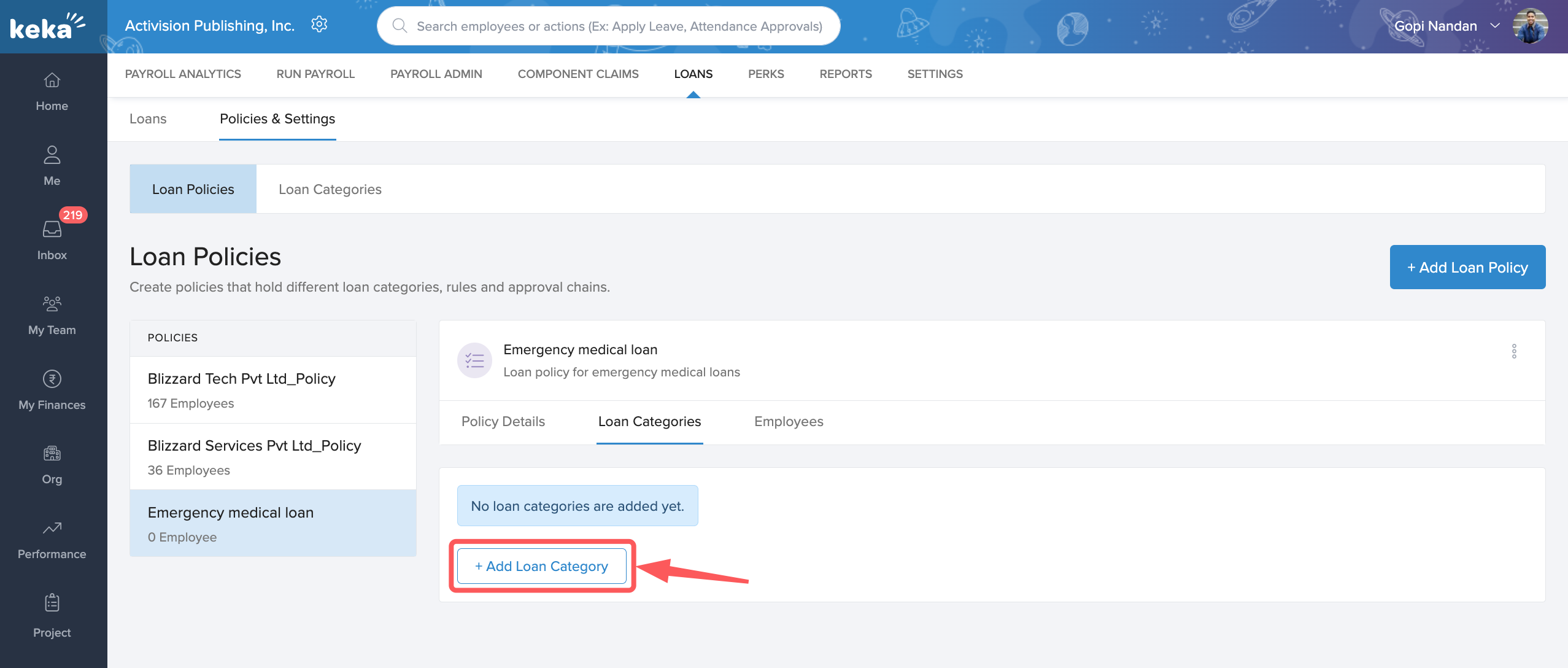Expand the Gopi Nandan user dropdown

1495,26
